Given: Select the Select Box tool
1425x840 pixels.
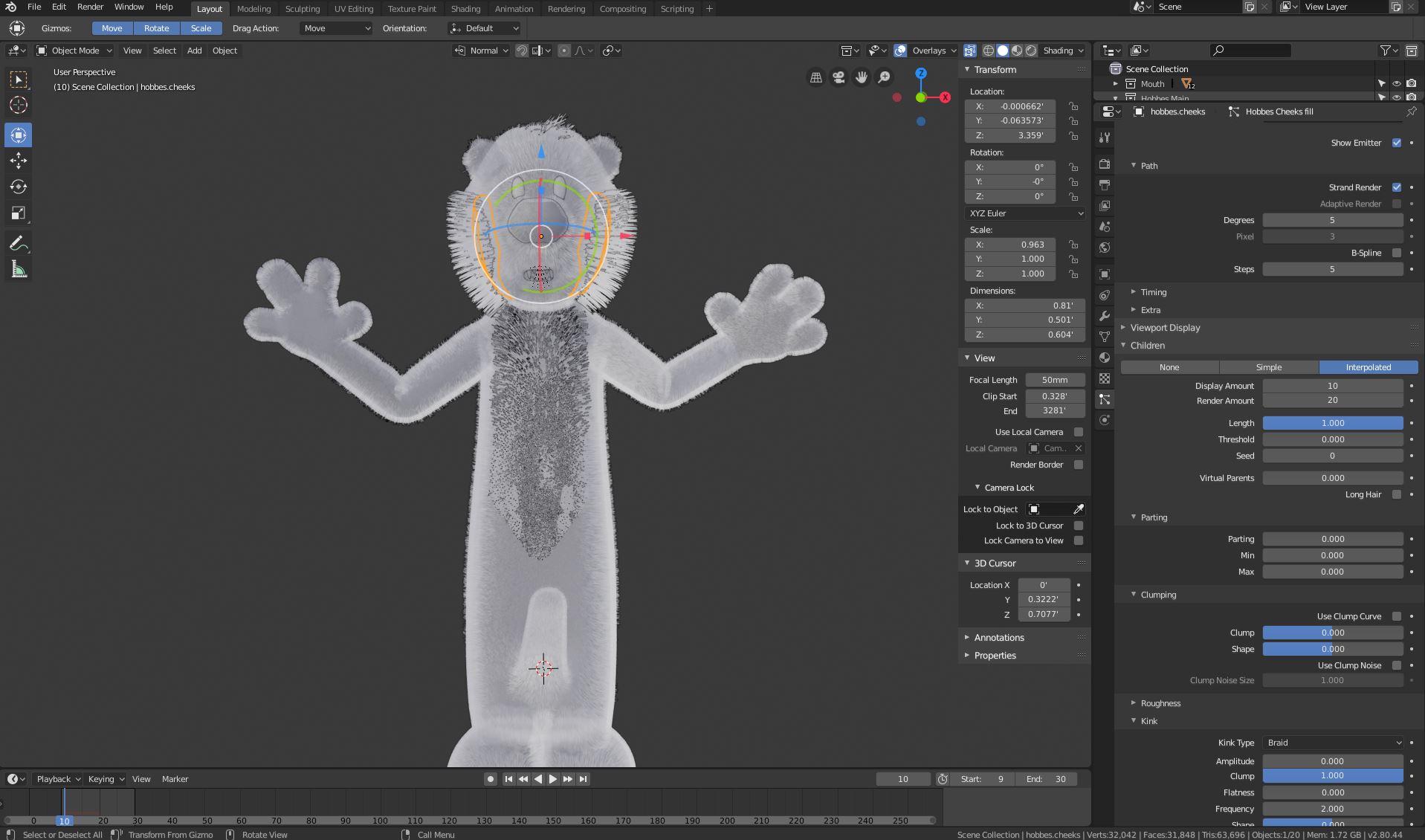Looking at the screenshot, I should pyautogui.click(x=19, y=79).
